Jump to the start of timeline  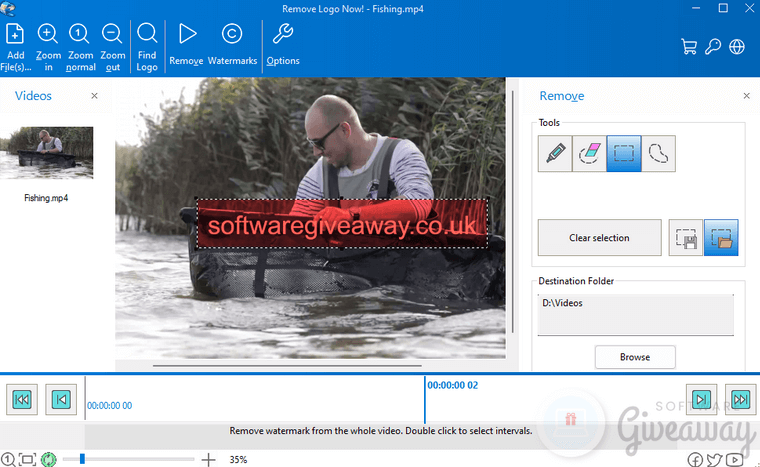(x=22, y=400)
